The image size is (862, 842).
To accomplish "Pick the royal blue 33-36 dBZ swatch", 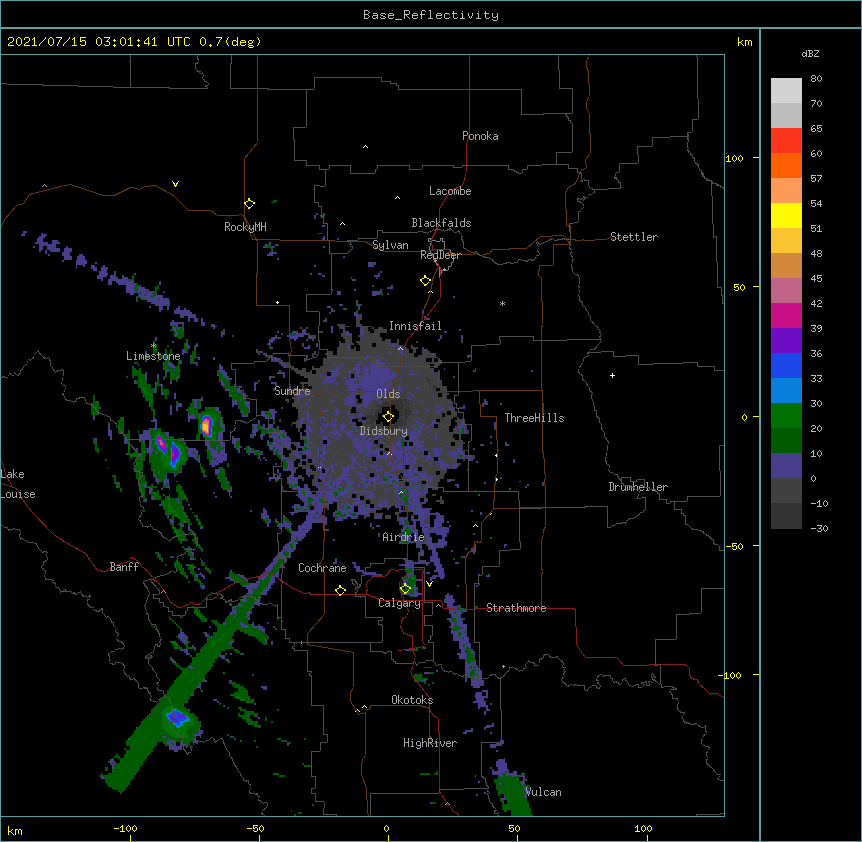I will (786, 365).
